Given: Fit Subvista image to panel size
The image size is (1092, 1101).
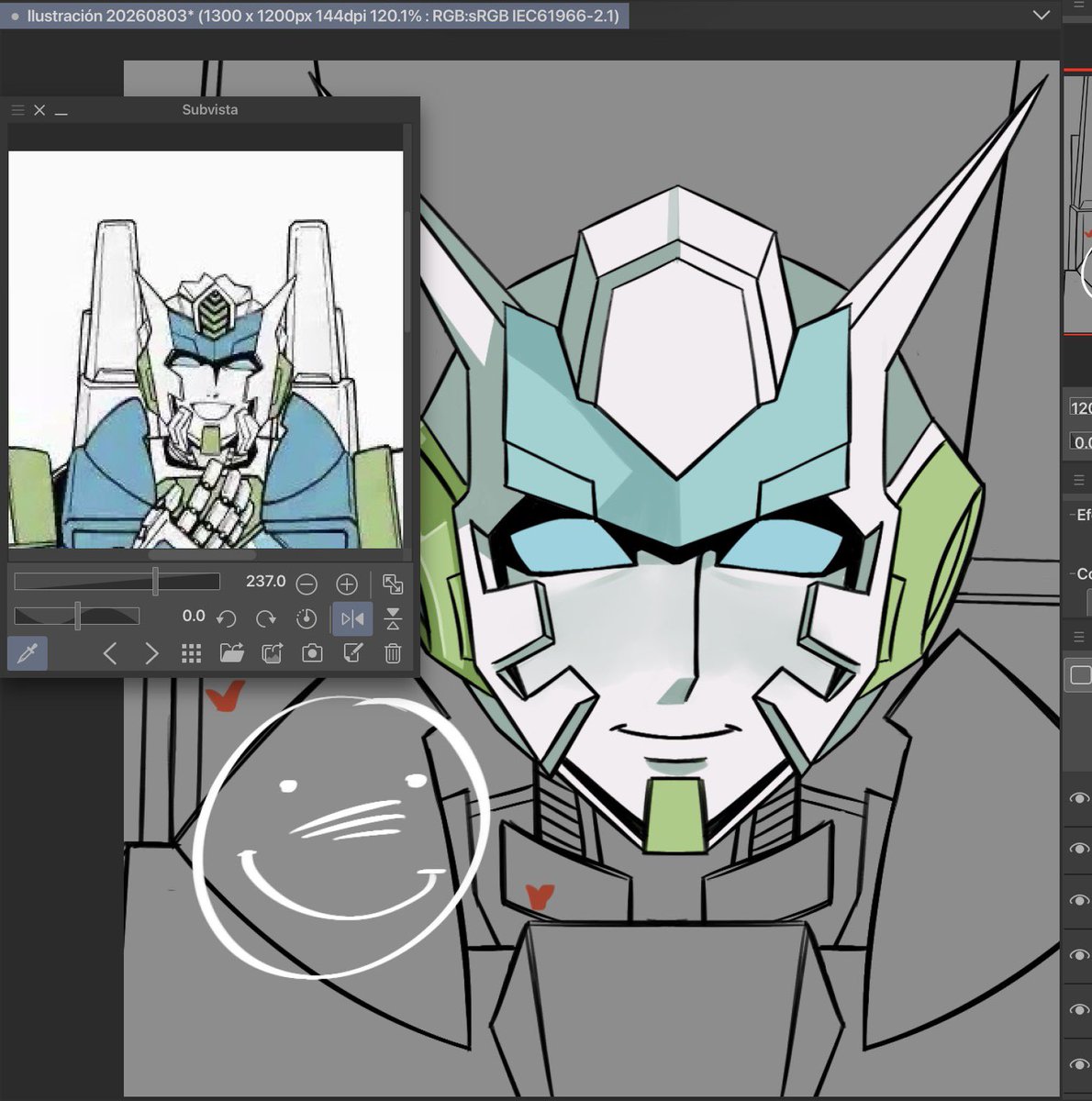Looking at the screenshot, I should [393, 584].
